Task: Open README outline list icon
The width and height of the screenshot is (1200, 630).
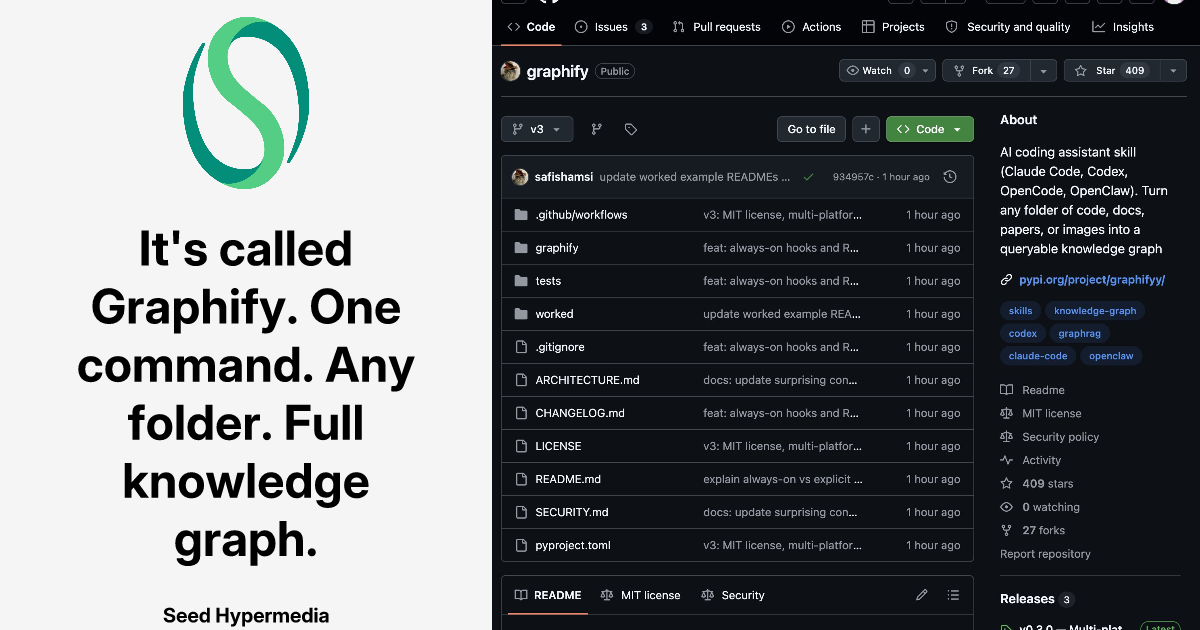Action: pyautogui.click(x=953, y=595)
